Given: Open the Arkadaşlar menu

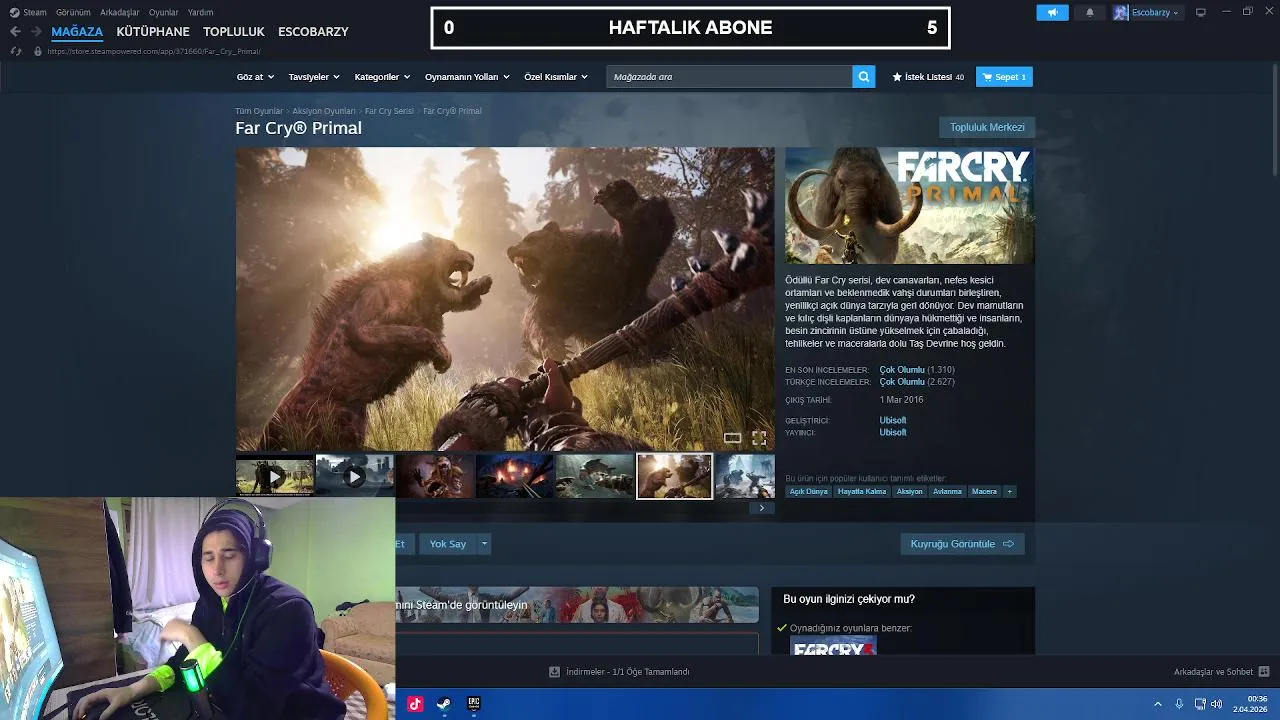Looking at the screenshot, I should 120,12.
